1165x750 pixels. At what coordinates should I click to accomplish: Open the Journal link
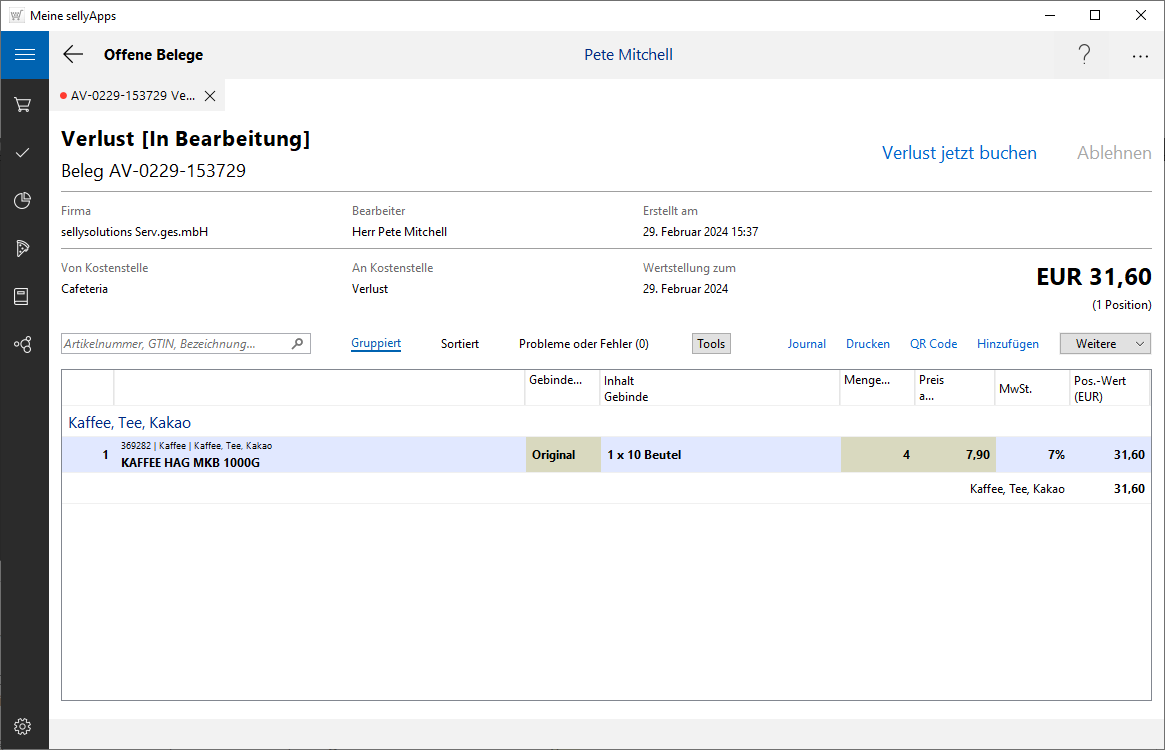pos(807,344)
